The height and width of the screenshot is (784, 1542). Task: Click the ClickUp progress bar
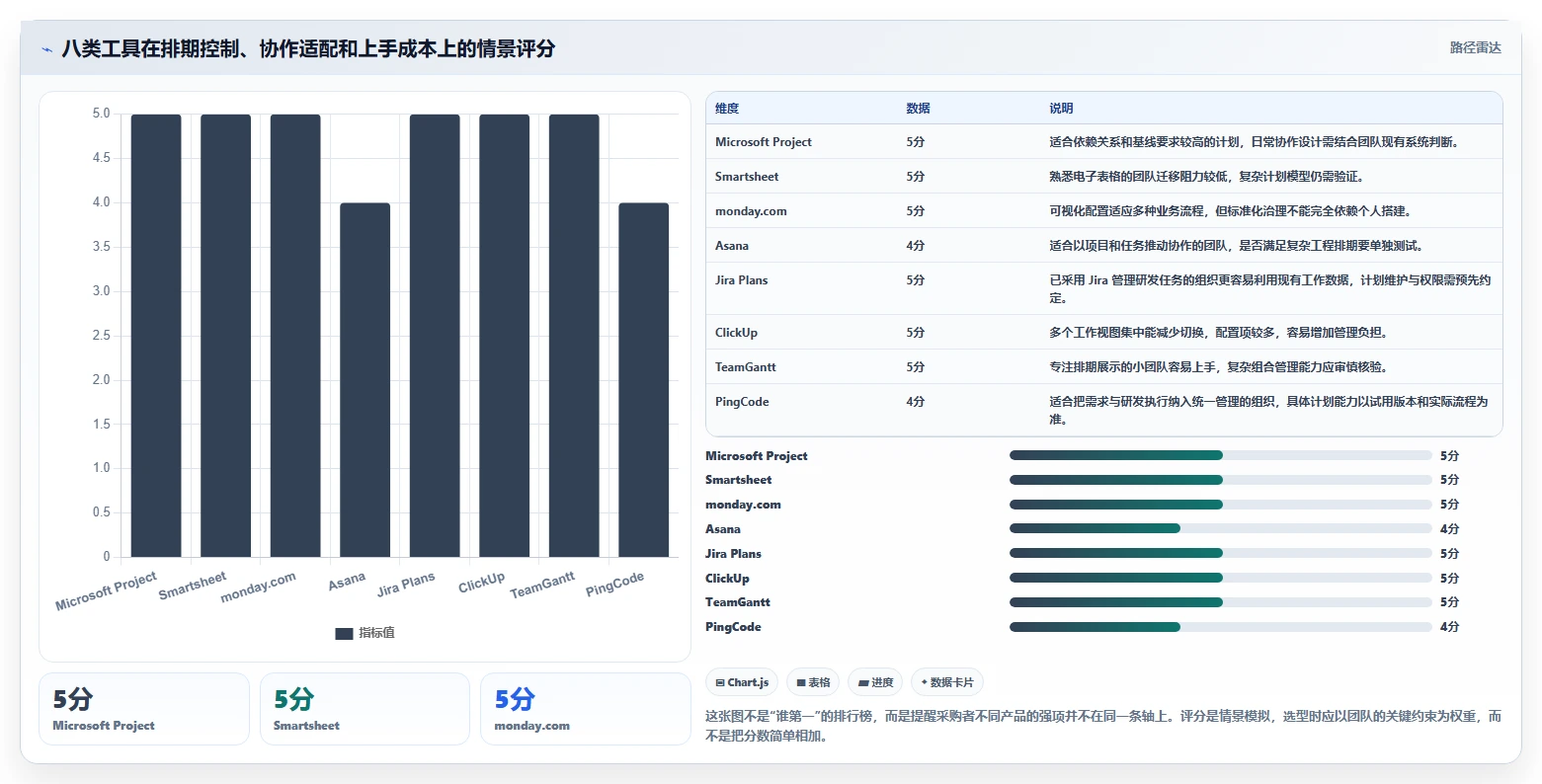(1220, 578)
